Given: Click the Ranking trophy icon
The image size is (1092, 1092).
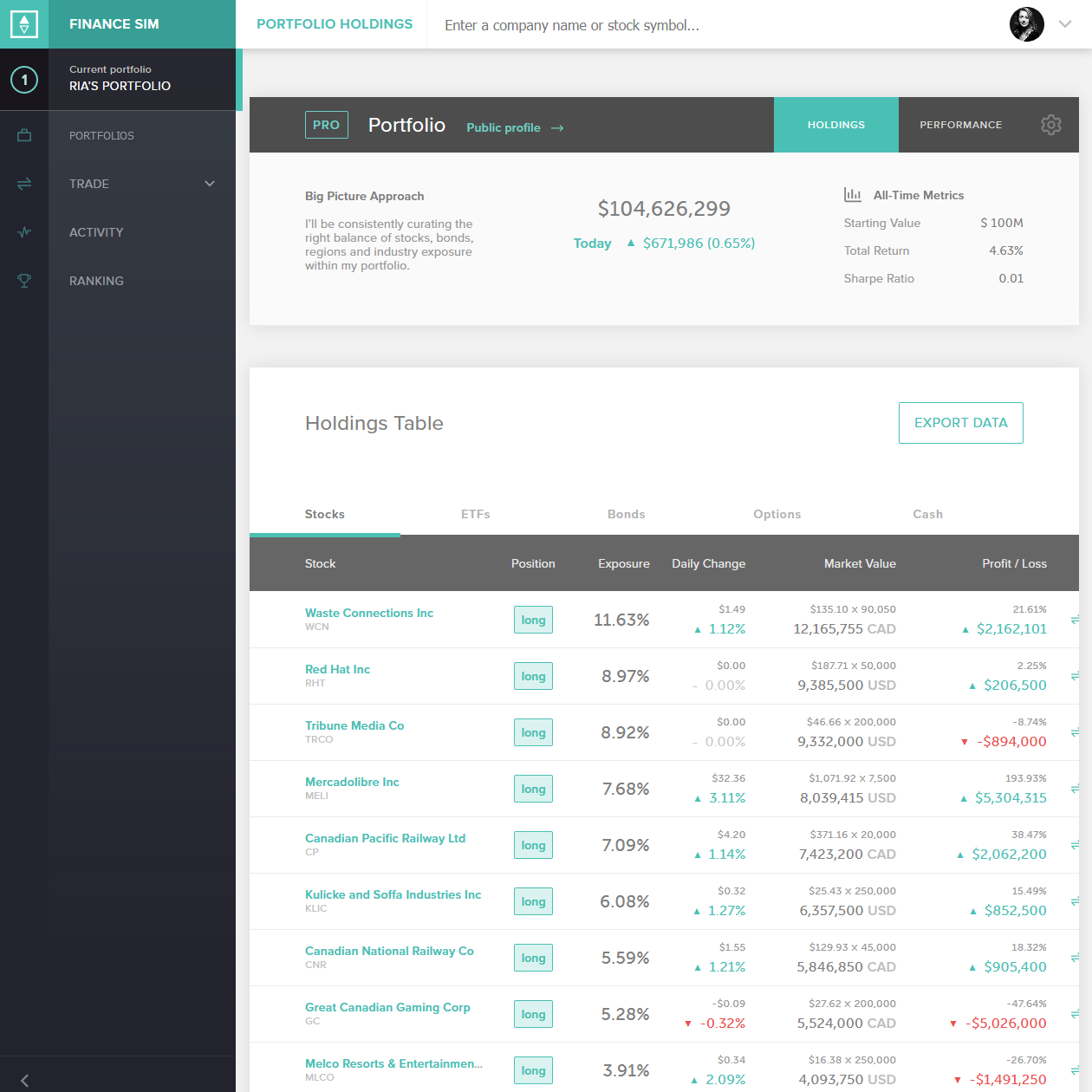Looking at the screenshot, I should click(x=24, y=281).
